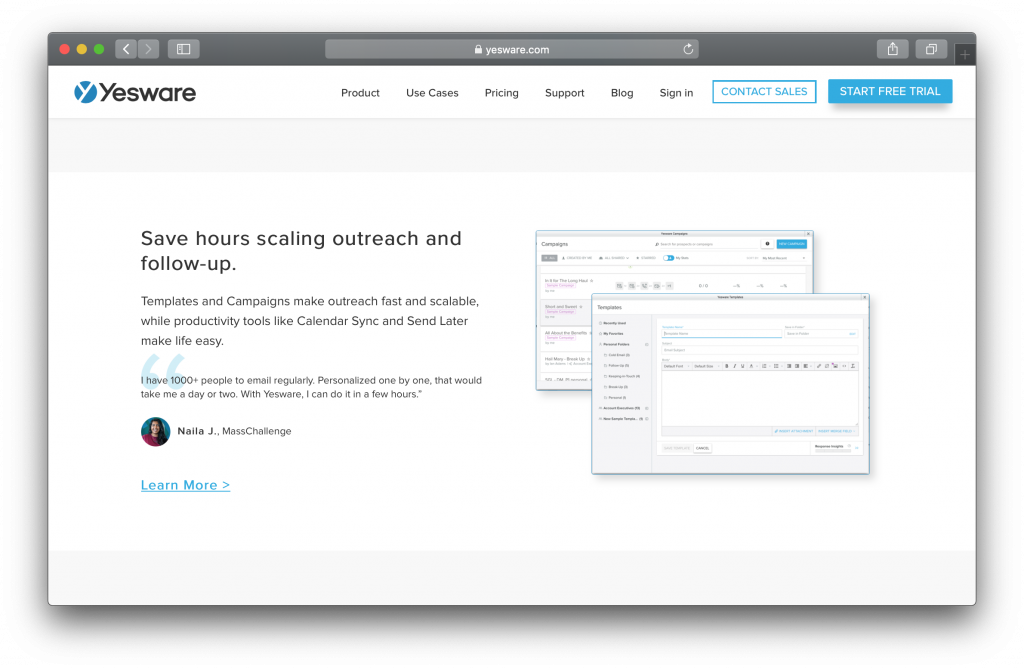Open the Safari share menu

[892, 49]
